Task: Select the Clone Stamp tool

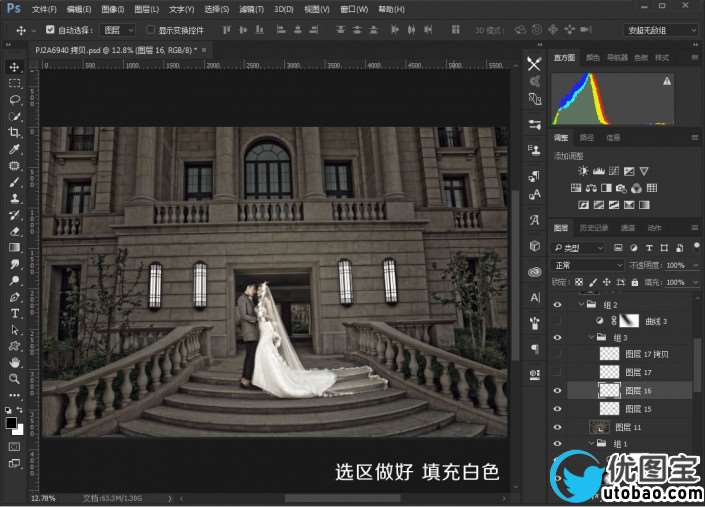Action: 14,198
